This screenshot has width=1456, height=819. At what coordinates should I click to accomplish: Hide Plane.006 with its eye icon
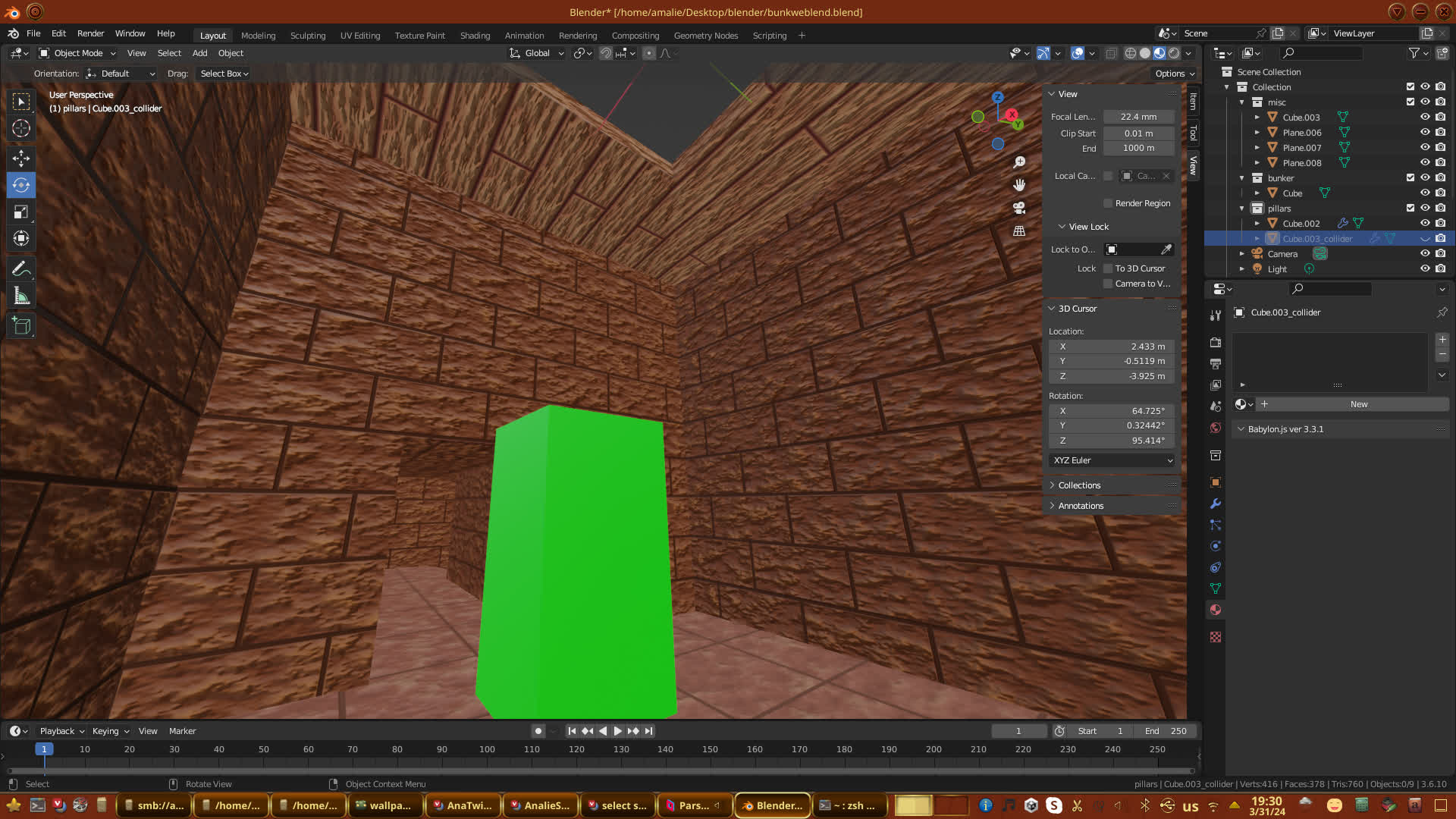(1425, 132)
